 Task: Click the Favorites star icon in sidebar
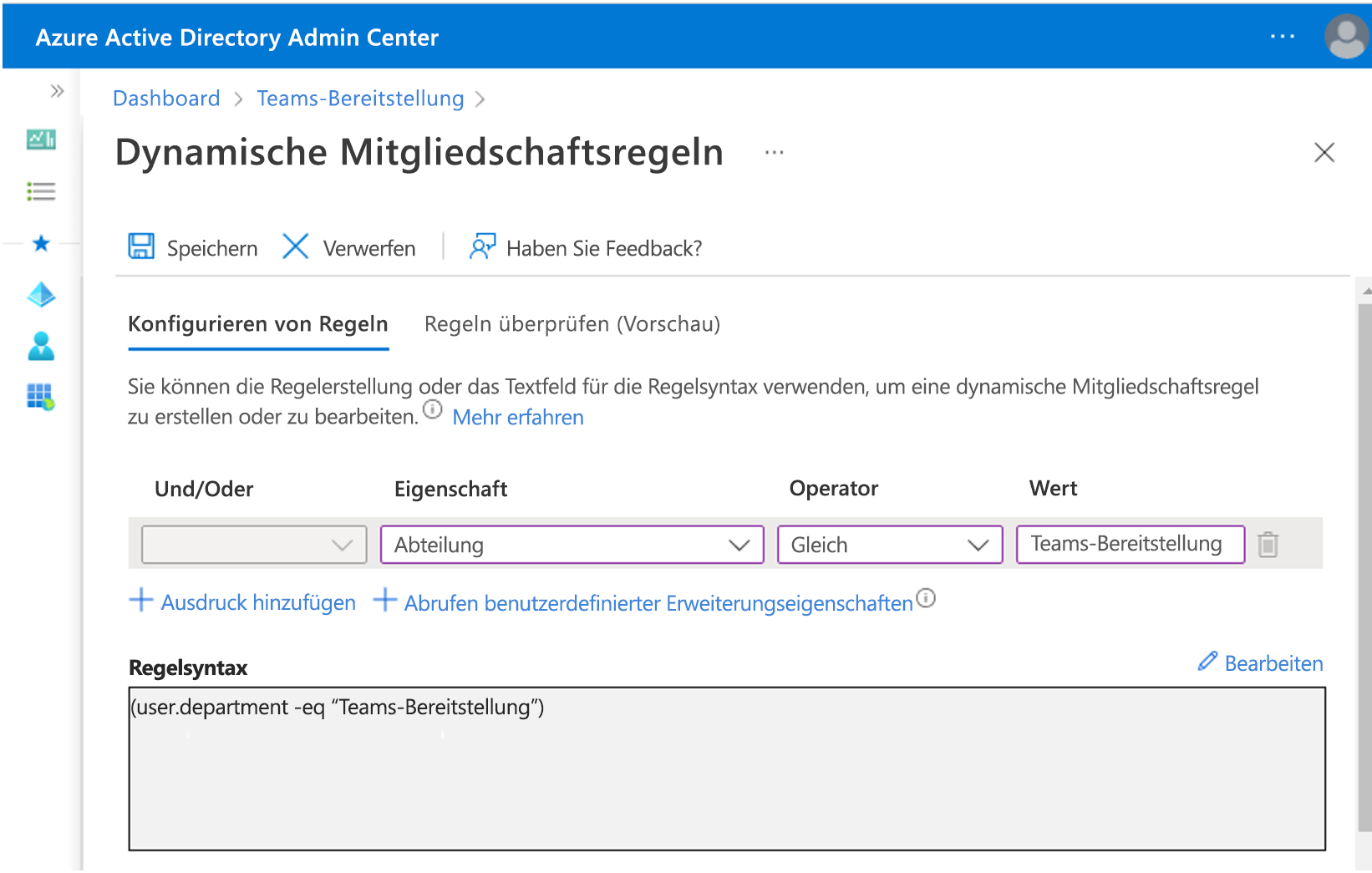click(41, 243)
